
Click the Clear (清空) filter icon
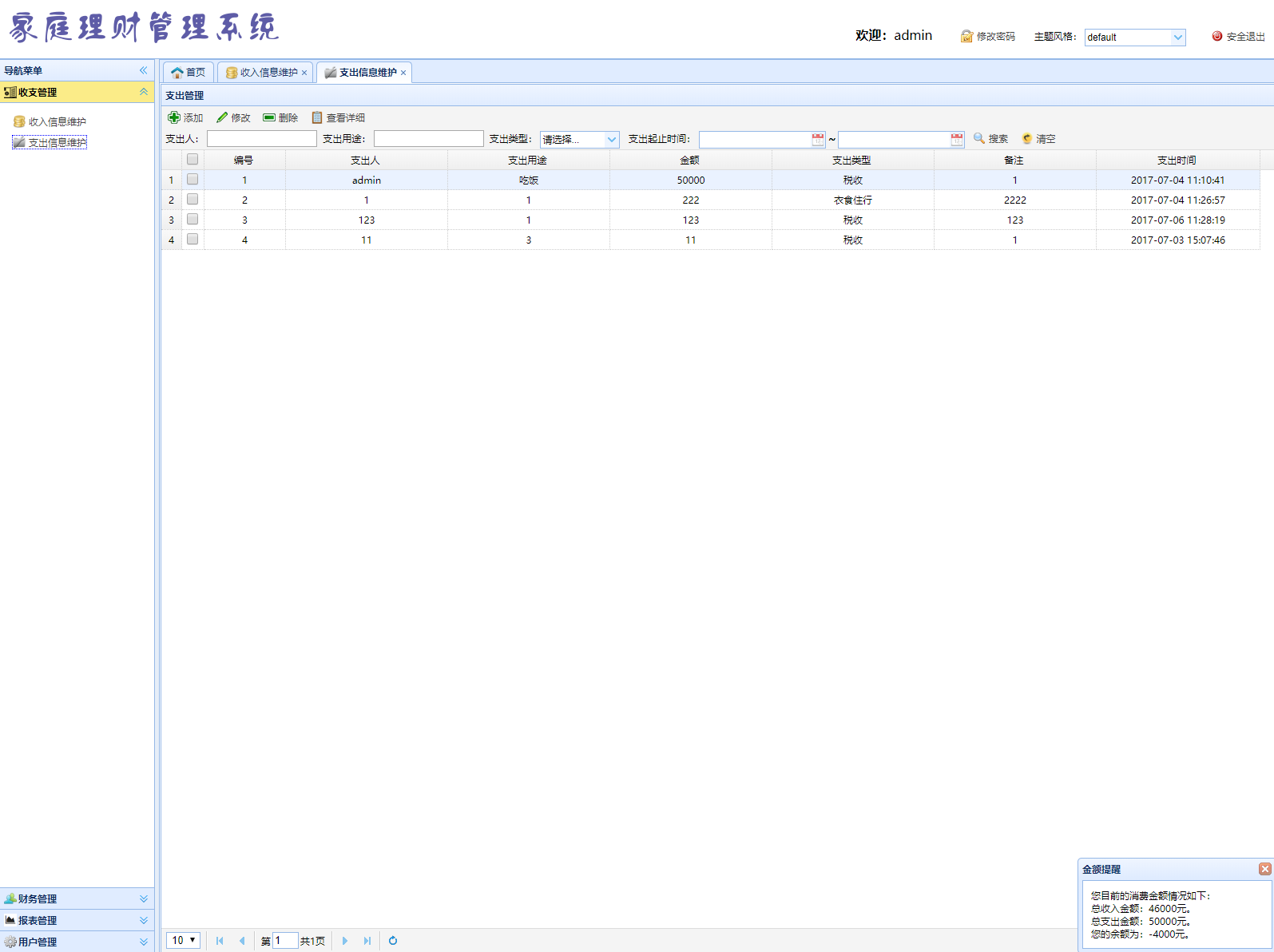[x=1027, y=138]
